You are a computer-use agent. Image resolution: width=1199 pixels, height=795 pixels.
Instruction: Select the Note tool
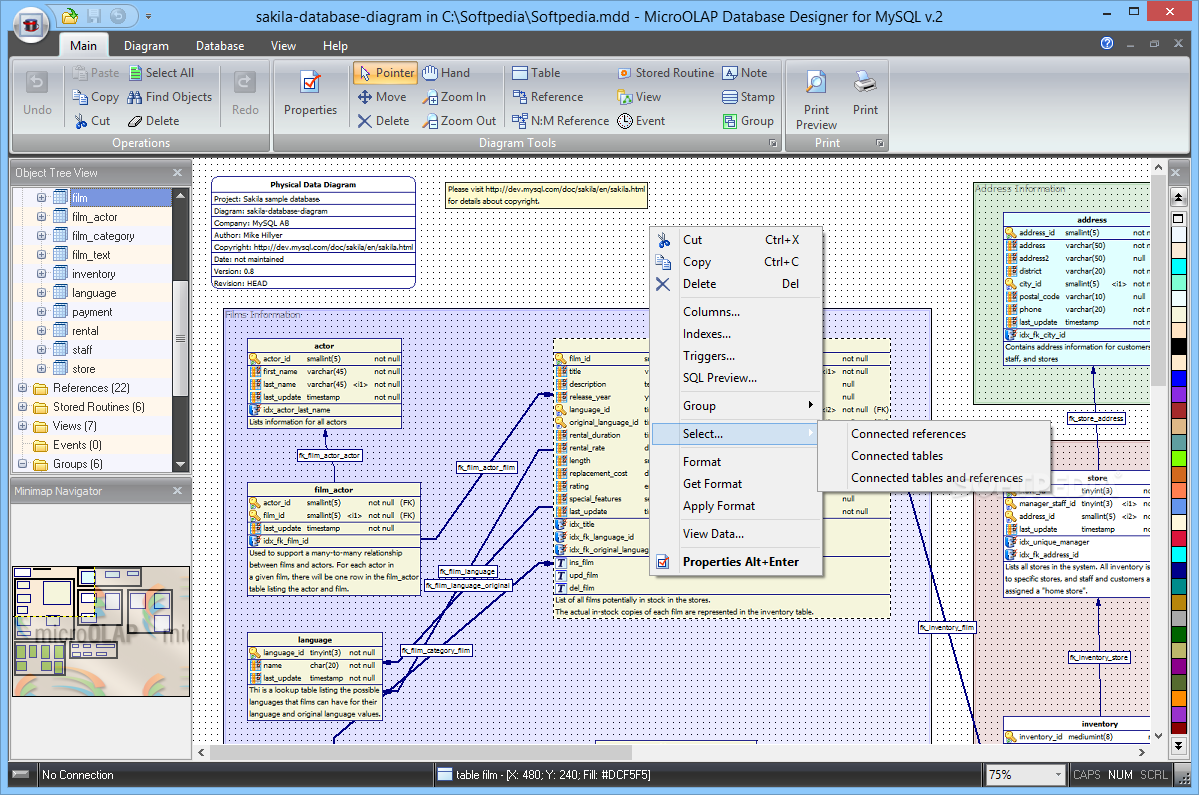pyautogui.click(x=745, y=73)
